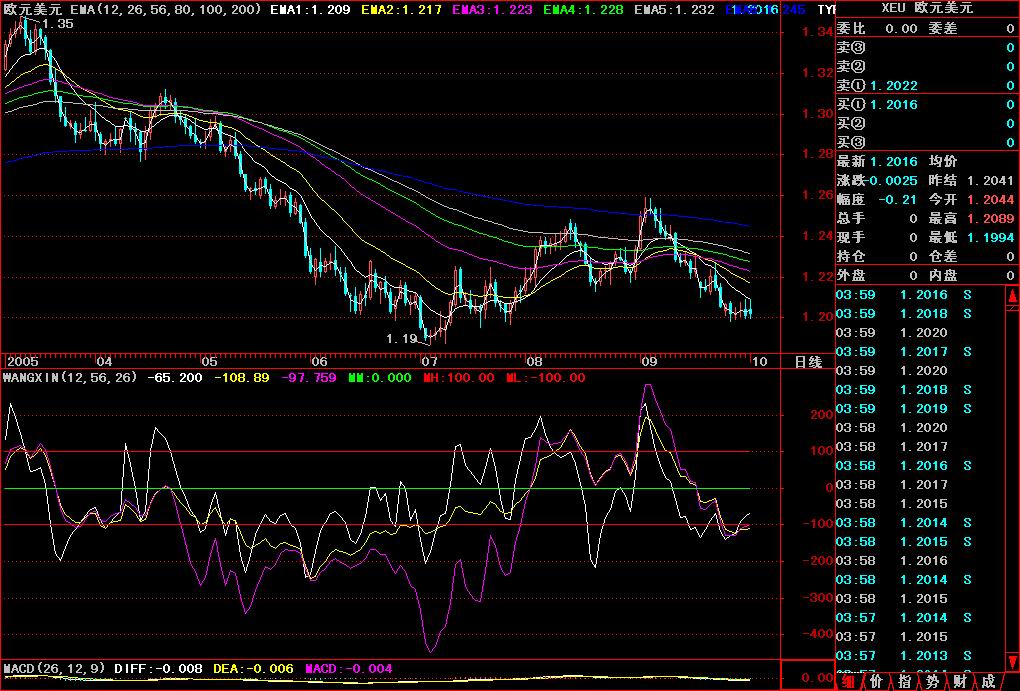Viewport: 1020px width, 691px height.
Task: Click the 内盘 label
Action: click(943, 275)
